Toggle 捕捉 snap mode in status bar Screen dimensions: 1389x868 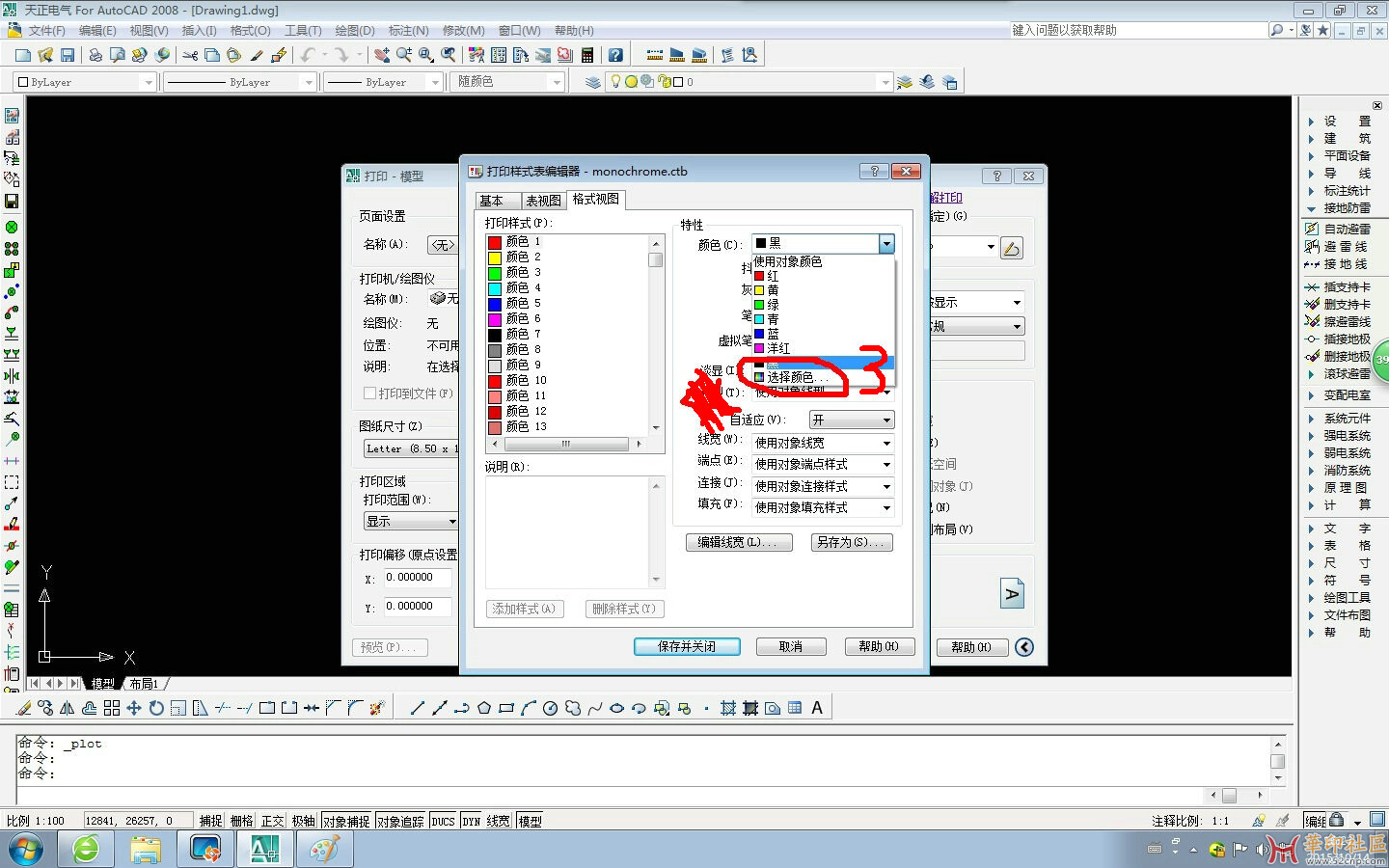pos(211,821)
